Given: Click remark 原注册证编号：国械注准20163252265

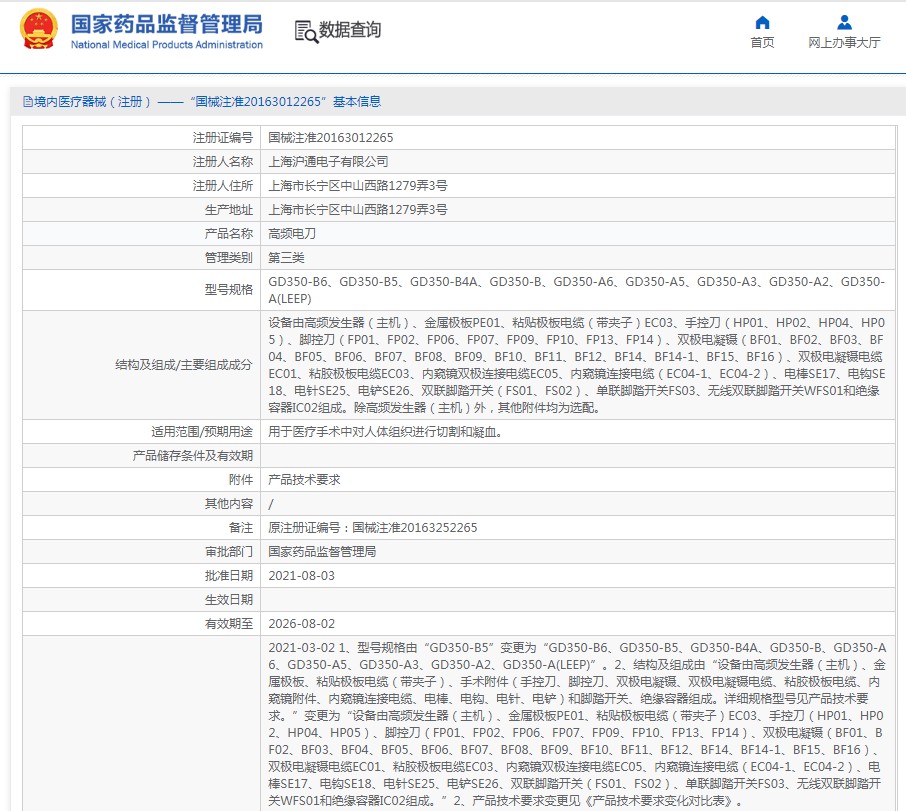Looking at the screenshot, I should (373, 528).
